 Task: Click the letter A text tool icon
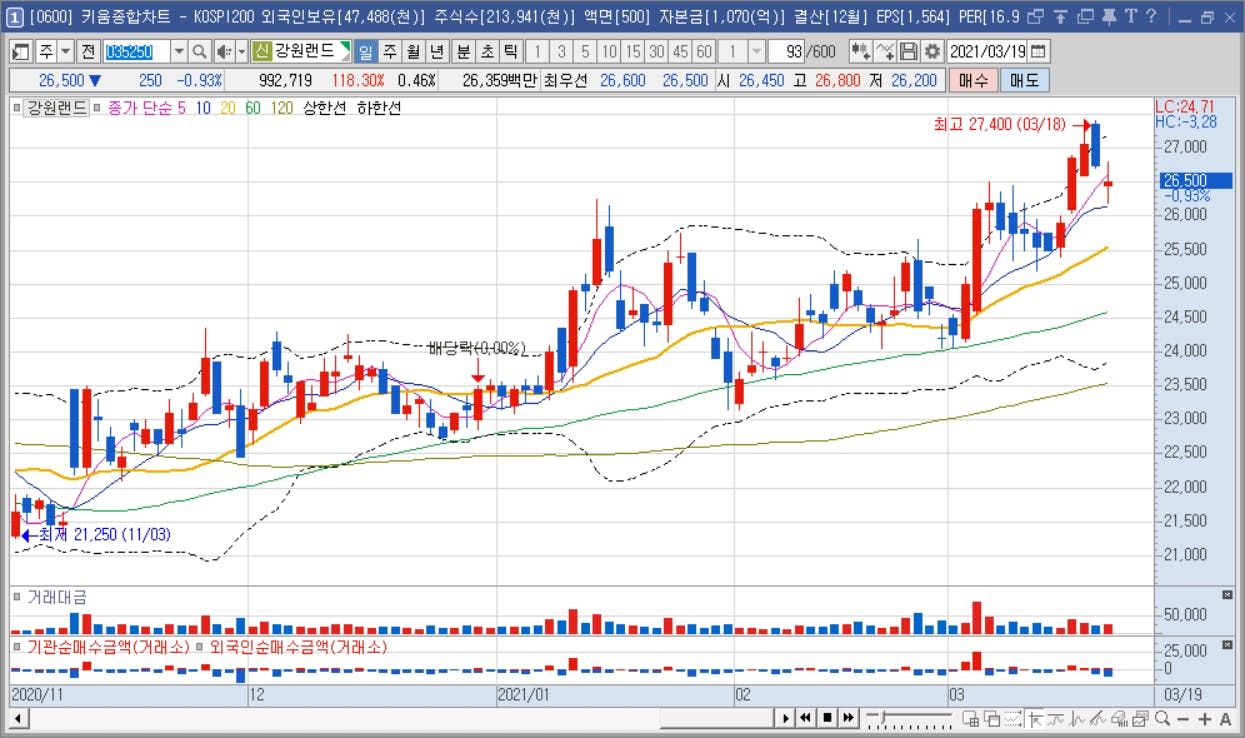1225,718
